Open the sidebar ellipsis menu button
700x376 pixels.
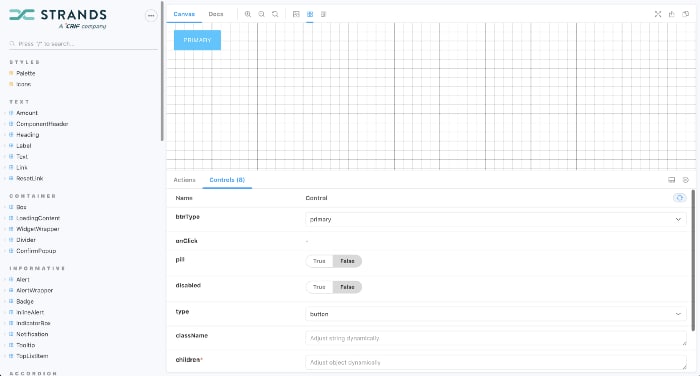(x=151, y=16)
